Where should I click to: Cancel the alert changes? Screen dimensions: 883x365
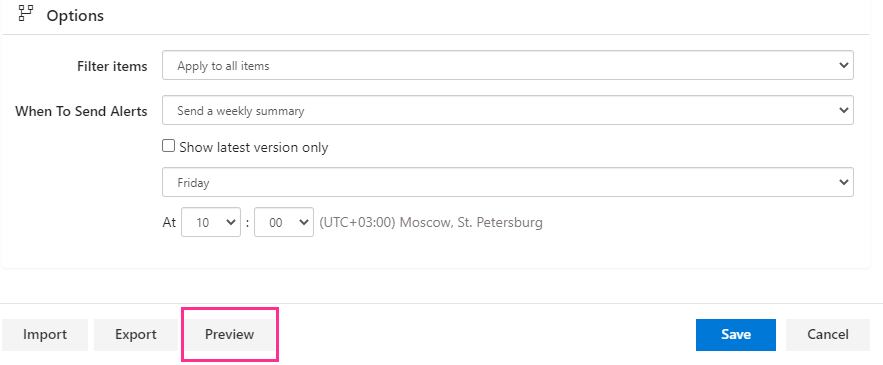click(828, 335)
